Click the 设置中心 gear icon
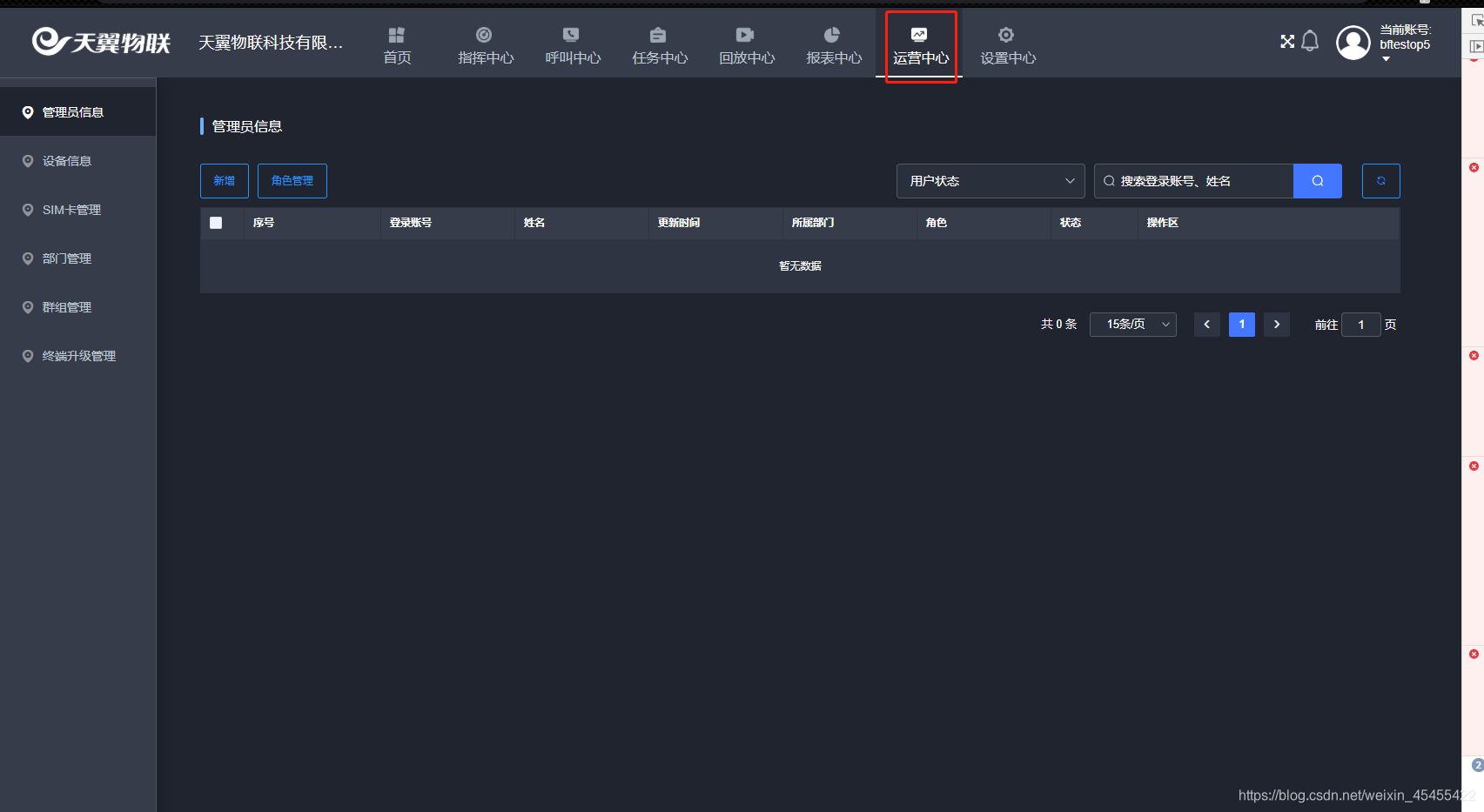 tap(1006, 35)
